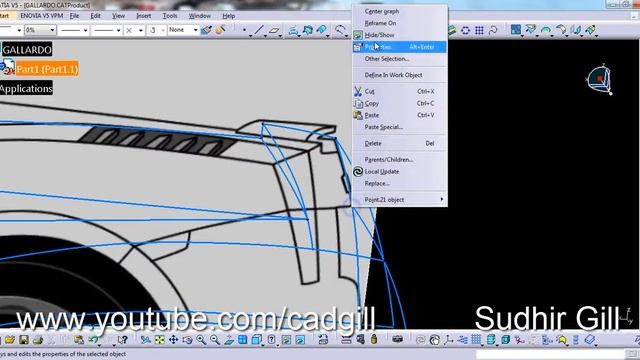Choose Center graph in context menu
Viewport: 640px width, 360px height.
[400, 11]
